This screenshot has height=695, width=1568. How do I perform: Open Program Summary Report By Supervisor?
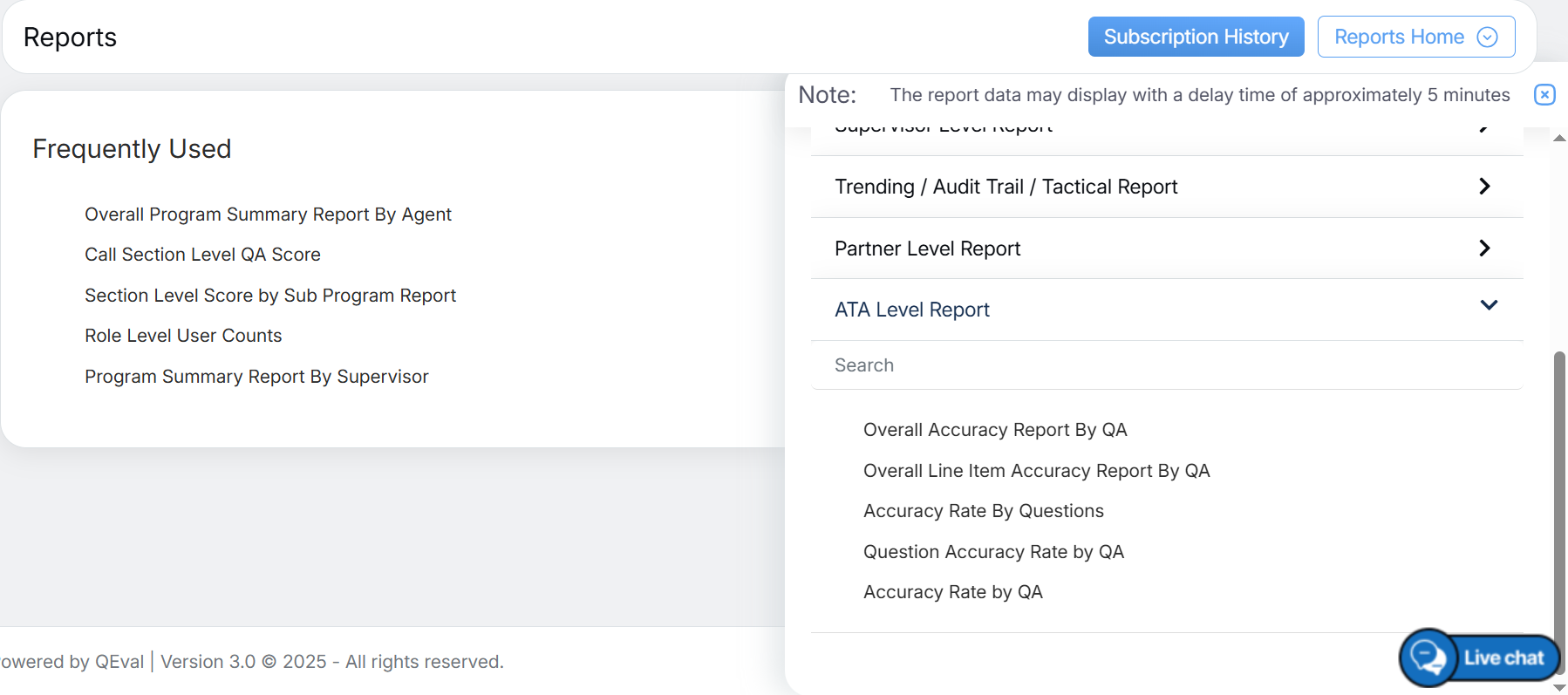pyautogui.click(x=256, y=377)
